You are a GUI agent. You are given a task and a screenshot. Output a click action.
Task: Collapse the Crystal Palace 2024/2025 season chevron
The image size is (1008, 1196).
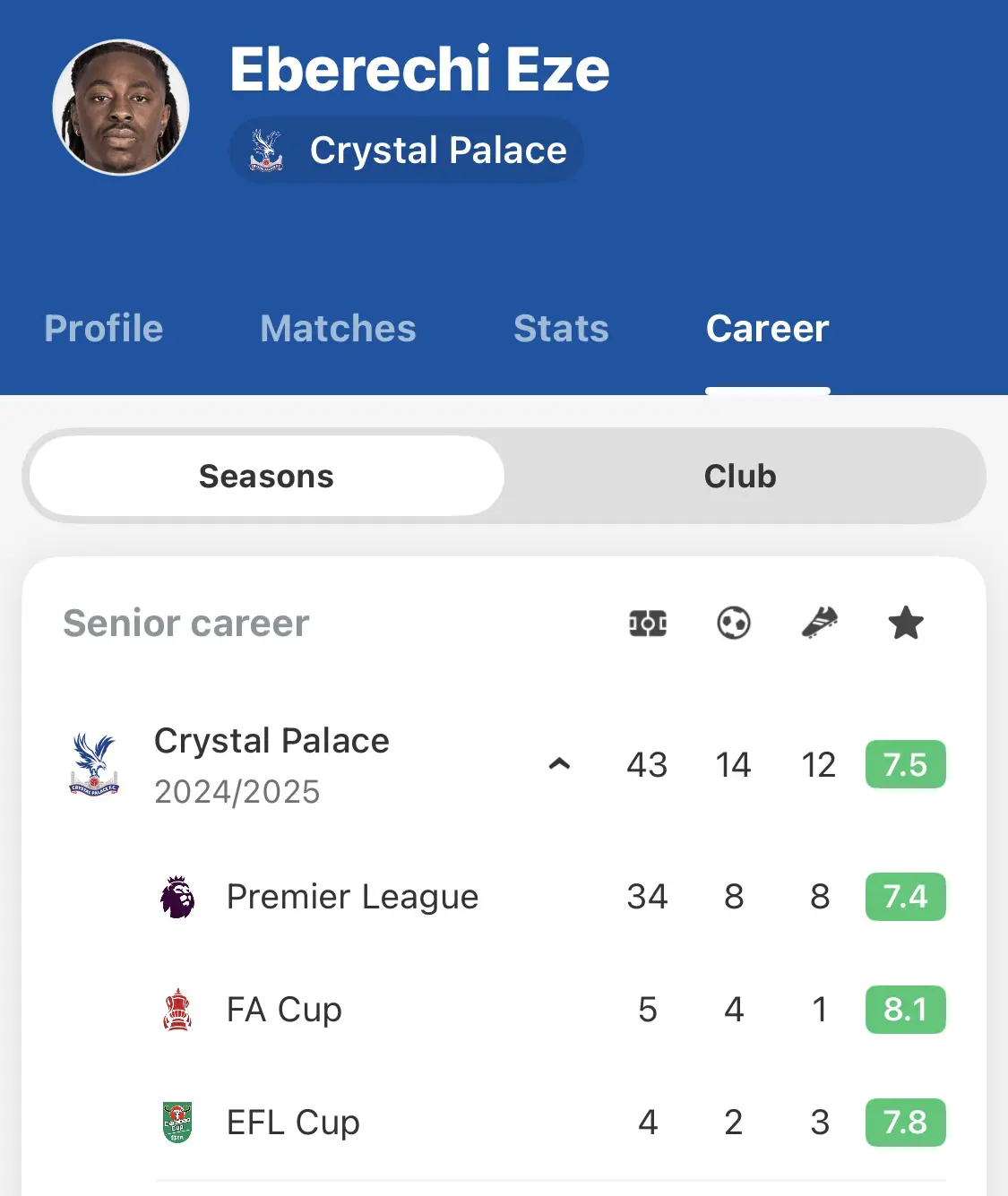click(x=559, y=764)
